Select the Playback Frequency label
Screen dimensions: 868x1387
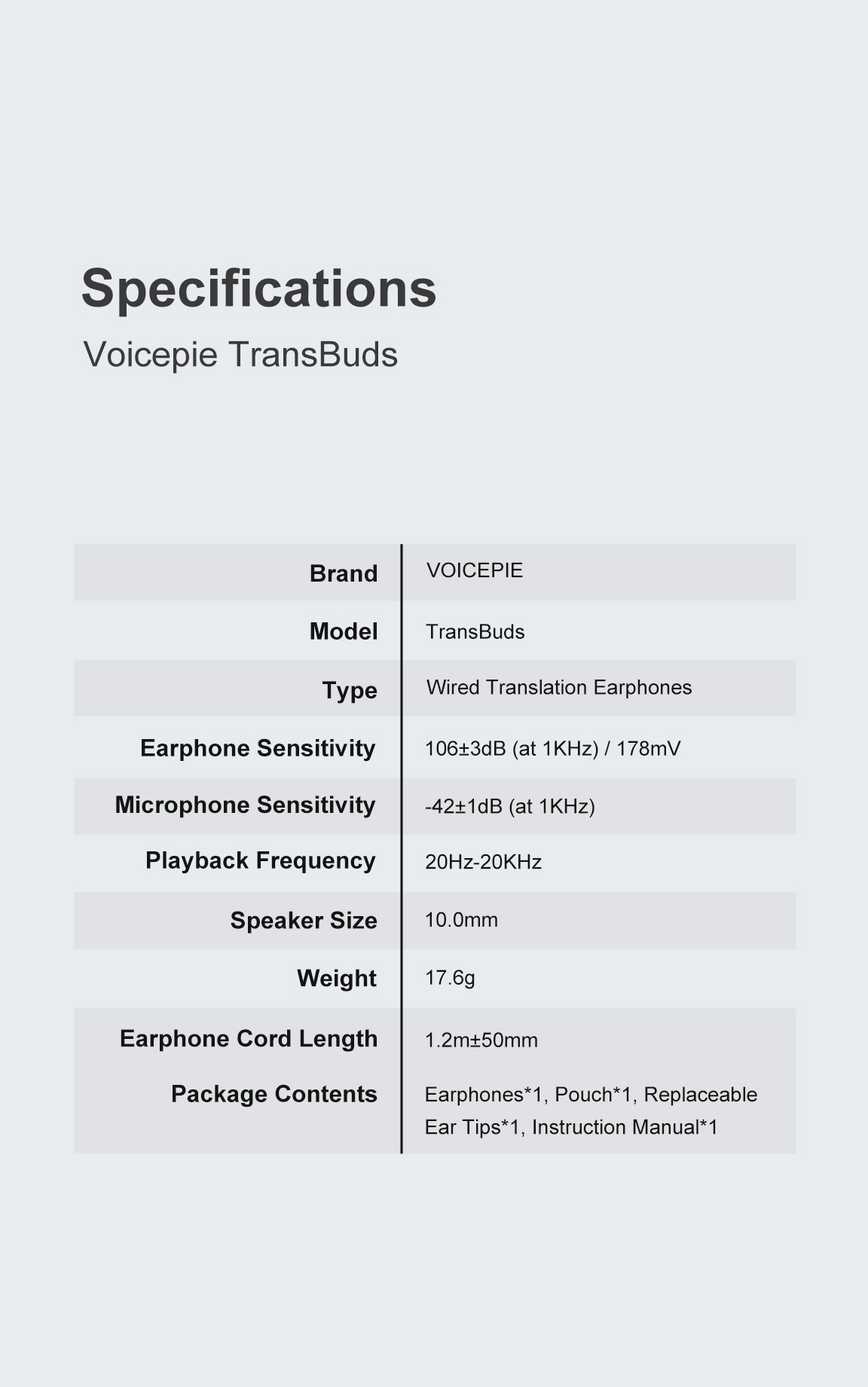pos(261,861)
